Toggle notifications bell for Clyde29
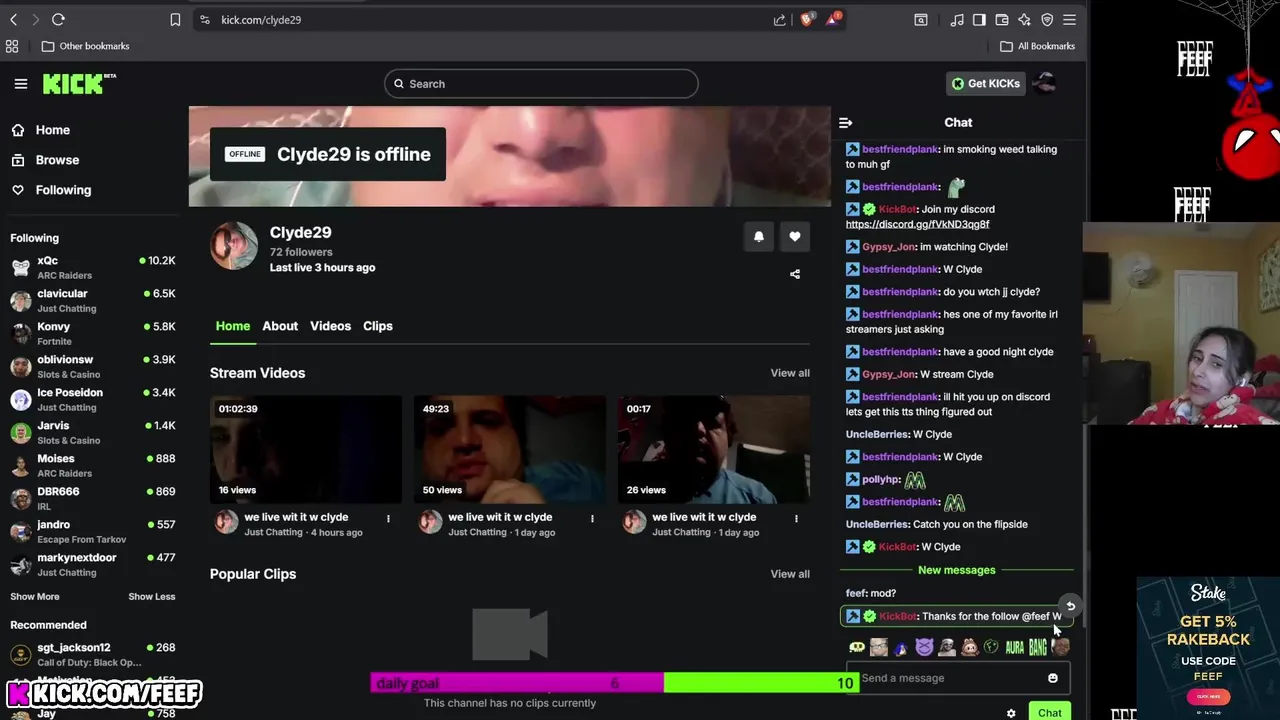The height and width of the screenshot is (720, 1280). click(758, 237)
